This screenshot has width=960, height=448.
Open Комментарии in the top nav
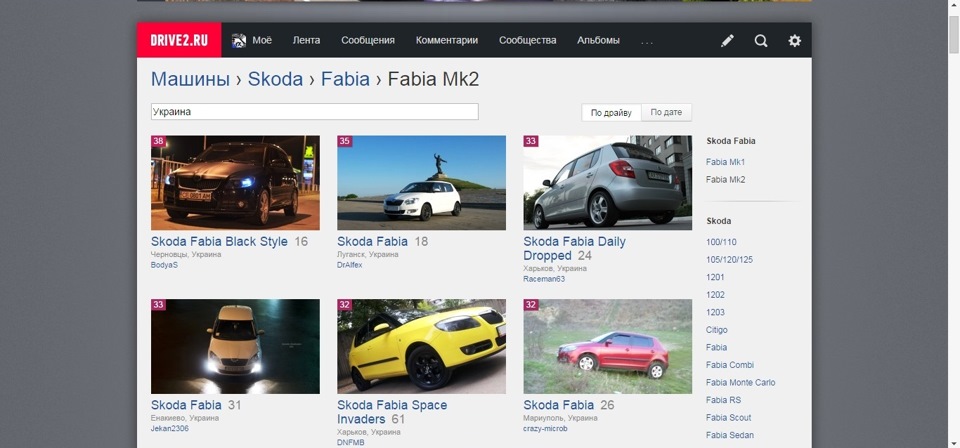pyautogui.click(x=447, y=40)
